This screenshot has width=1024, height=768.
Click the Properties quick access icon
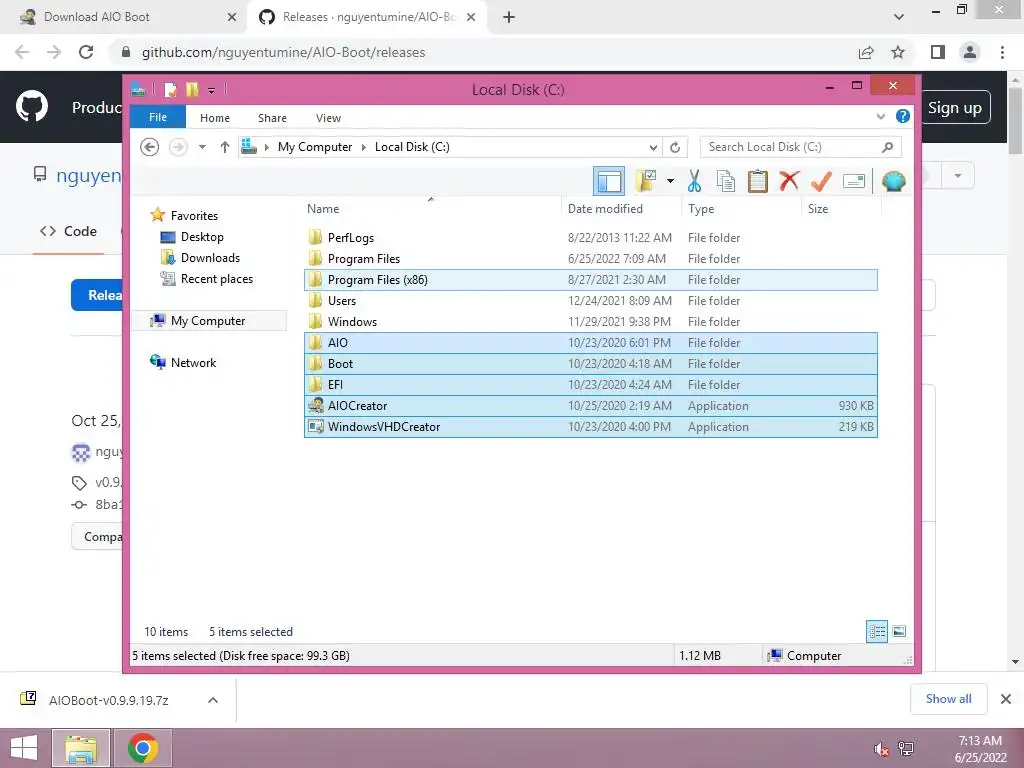[170, 89]
